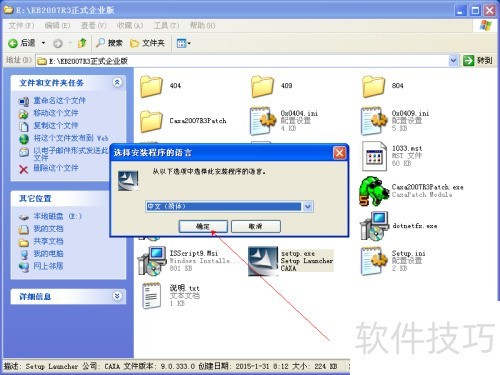The height and width of the screenshot is (375, 500).
Task: Collapse the 文件和文件夹任务 panel
Action: (x=117, y=82)
